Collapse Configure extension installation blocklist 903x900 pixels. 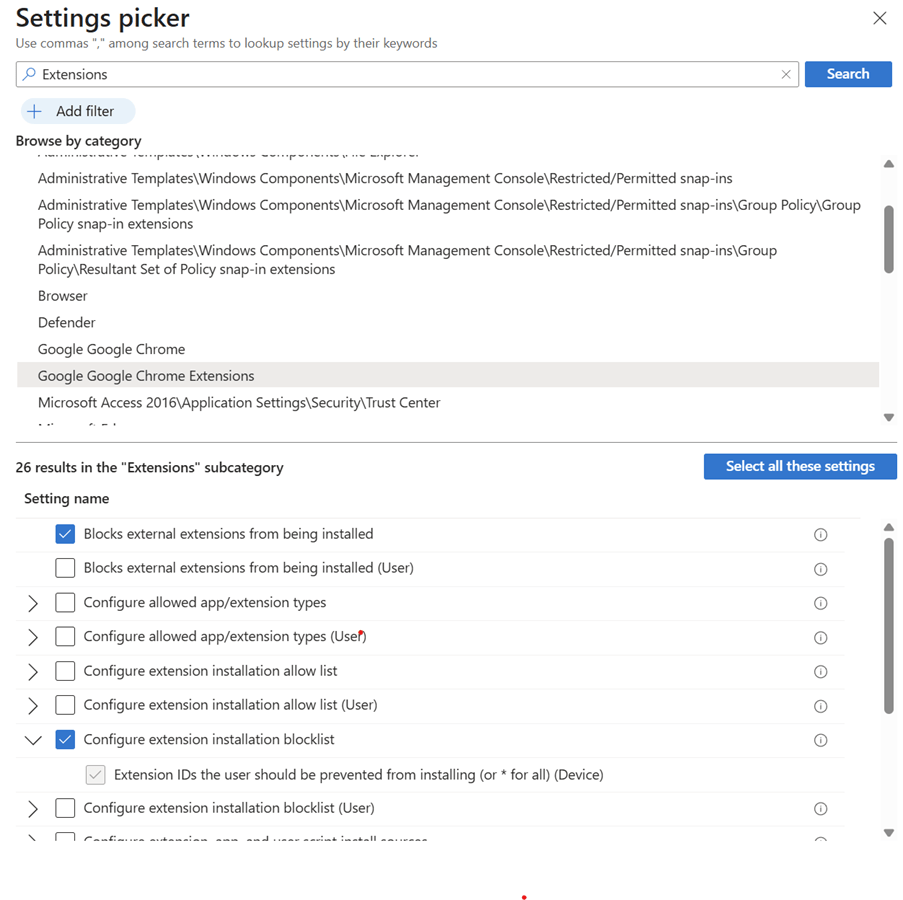pyautogui.click(x=33, y=740)
